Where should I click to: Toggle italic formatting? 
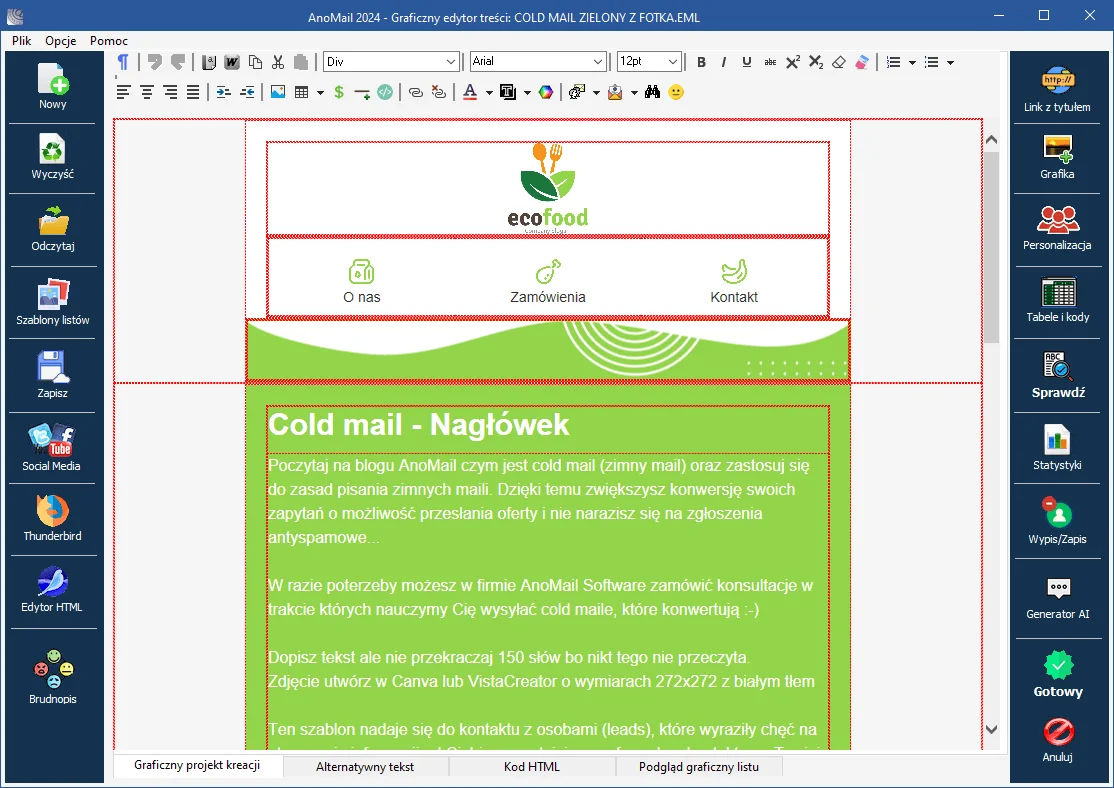[x=724, y=62]
